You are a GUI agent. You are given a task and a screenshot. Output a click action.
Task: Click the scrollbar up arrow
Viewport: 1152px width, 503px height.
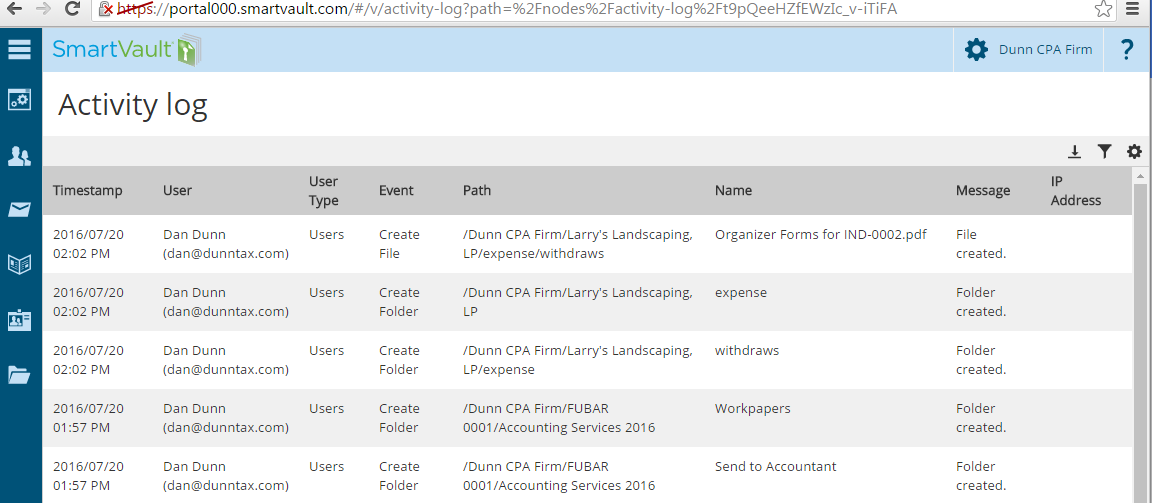[1142, 176]
